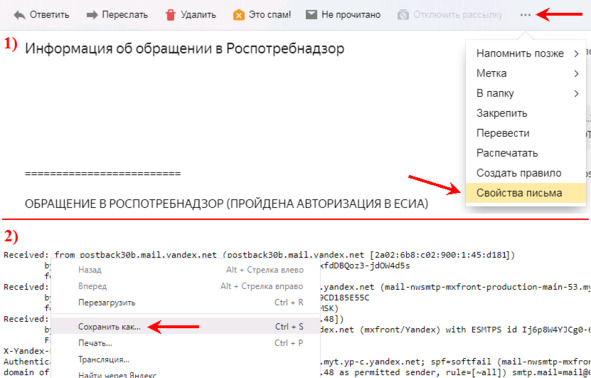Click 'Назад' in the context menu
Viewport: 591px width, 378px height.
[x=185, y=270]
